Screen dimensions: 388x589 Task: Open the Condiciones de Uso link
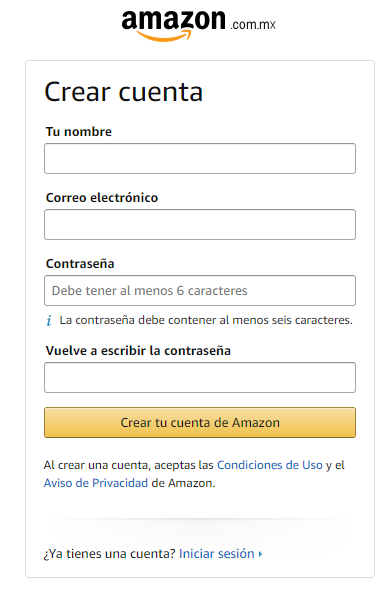click(270, 465)
